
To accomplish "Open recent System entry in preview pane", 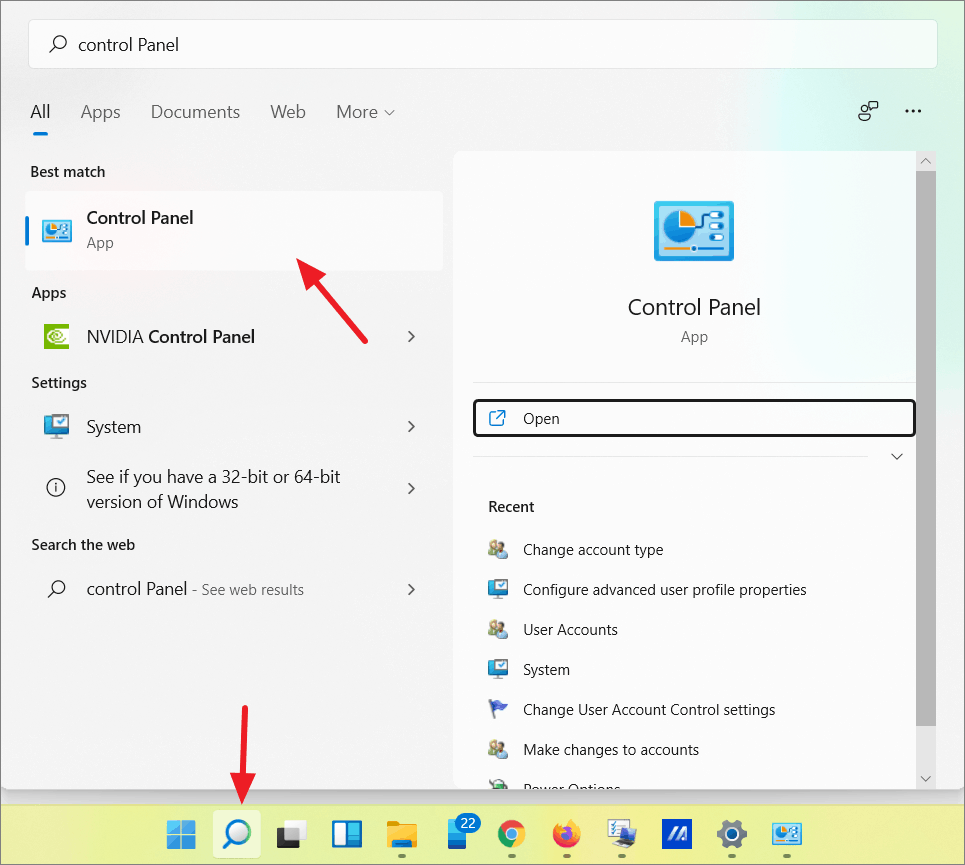I will pyautogui.click(x=546, y=669).
